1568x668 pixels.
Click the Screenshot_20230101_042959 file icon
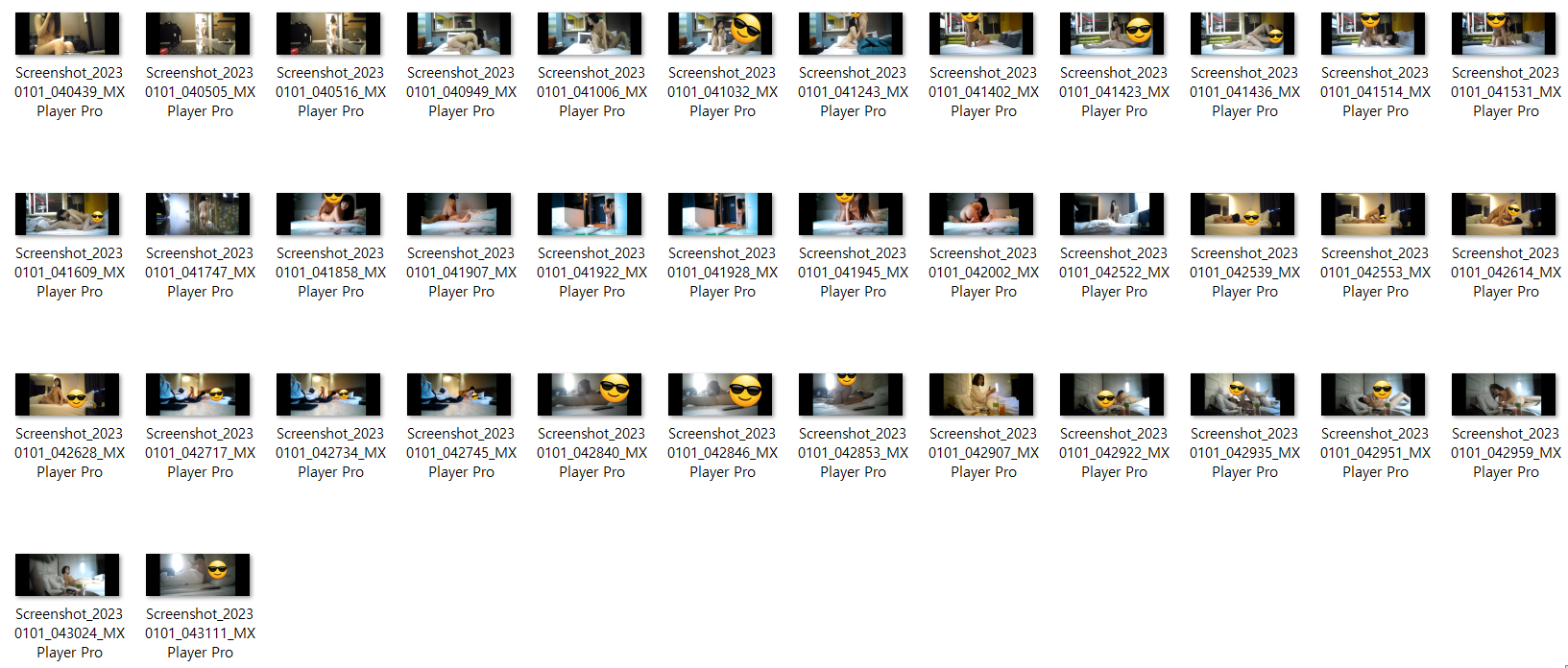pos(1505,394)
